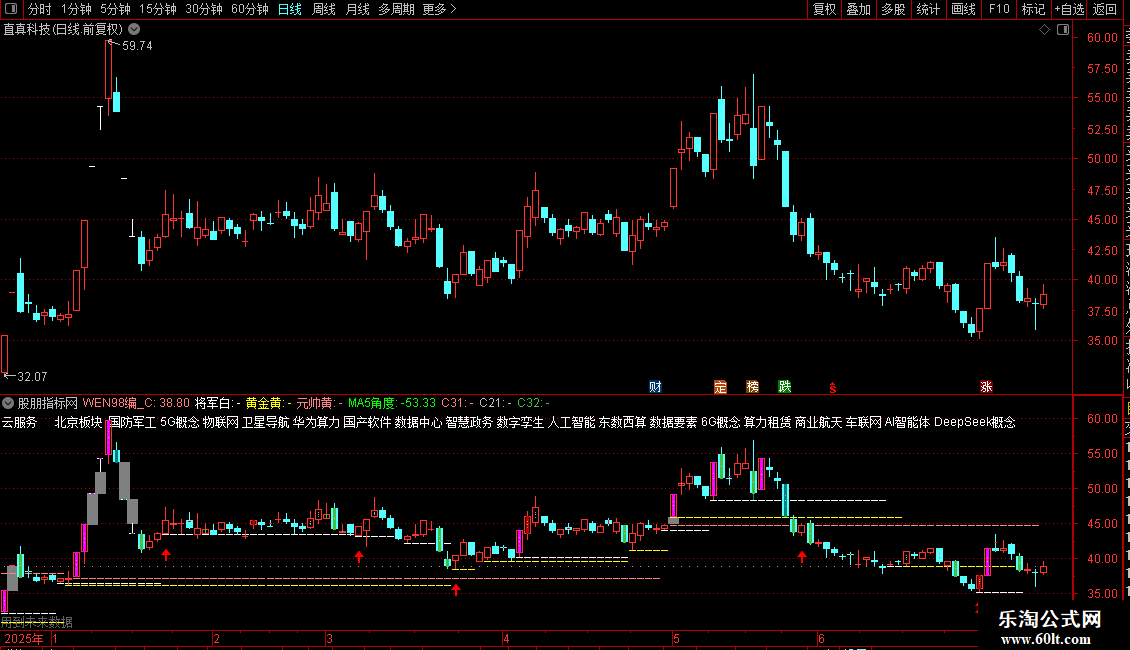The width and height of the screenshot is (1130, 650).
Task: Switch to 月线 monthly chart
Action: [x=357, y=9]
